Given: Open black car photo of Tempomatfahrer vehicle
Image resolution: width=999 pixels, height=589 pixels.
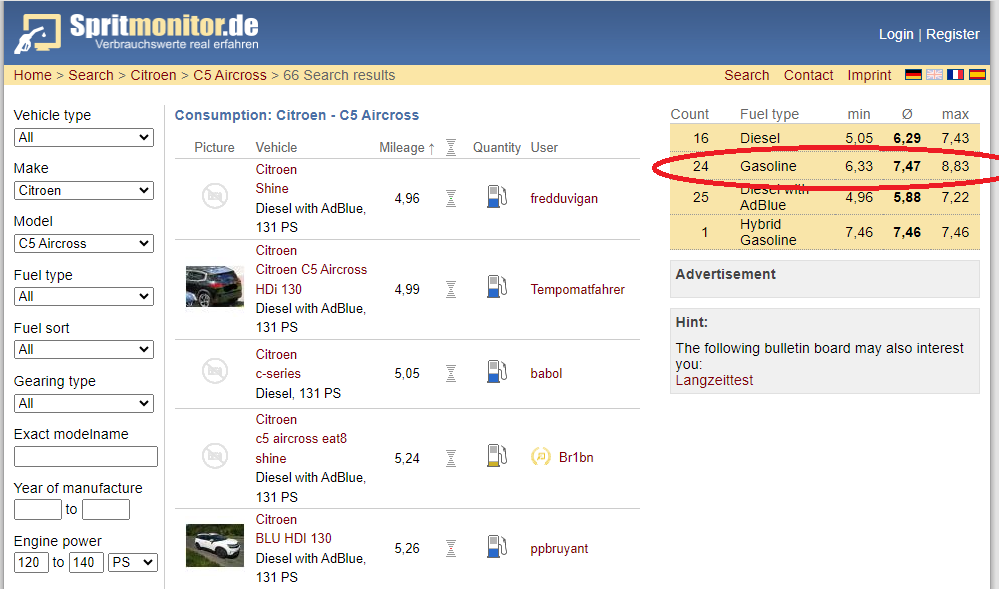Looking at the screenshot, I should [x=215, y=287].
